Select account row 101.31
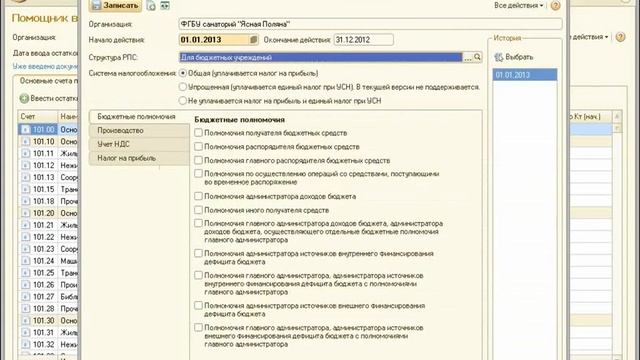 (49, 333)
